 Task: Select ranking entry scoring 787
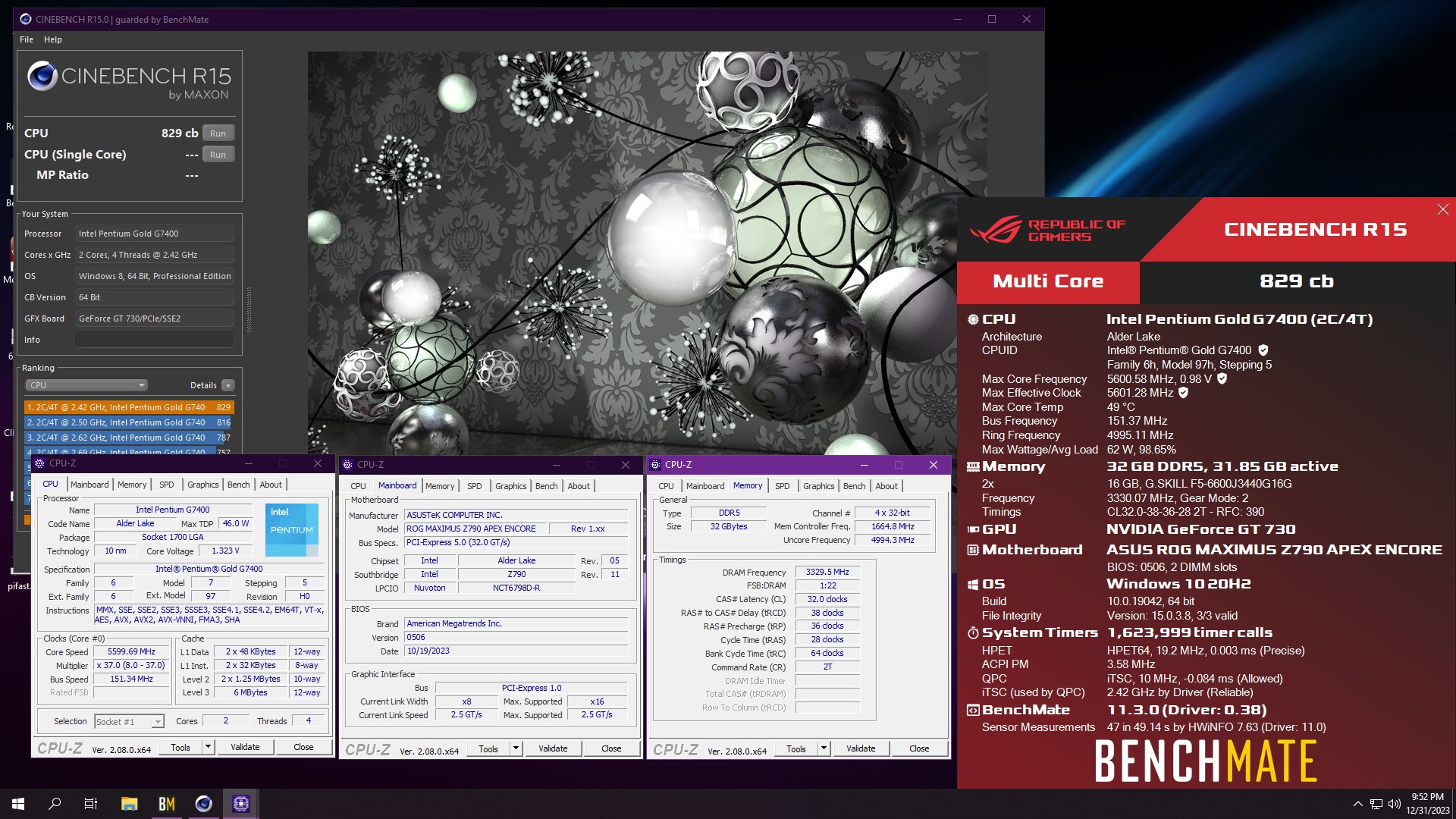(x=127, y=438)
